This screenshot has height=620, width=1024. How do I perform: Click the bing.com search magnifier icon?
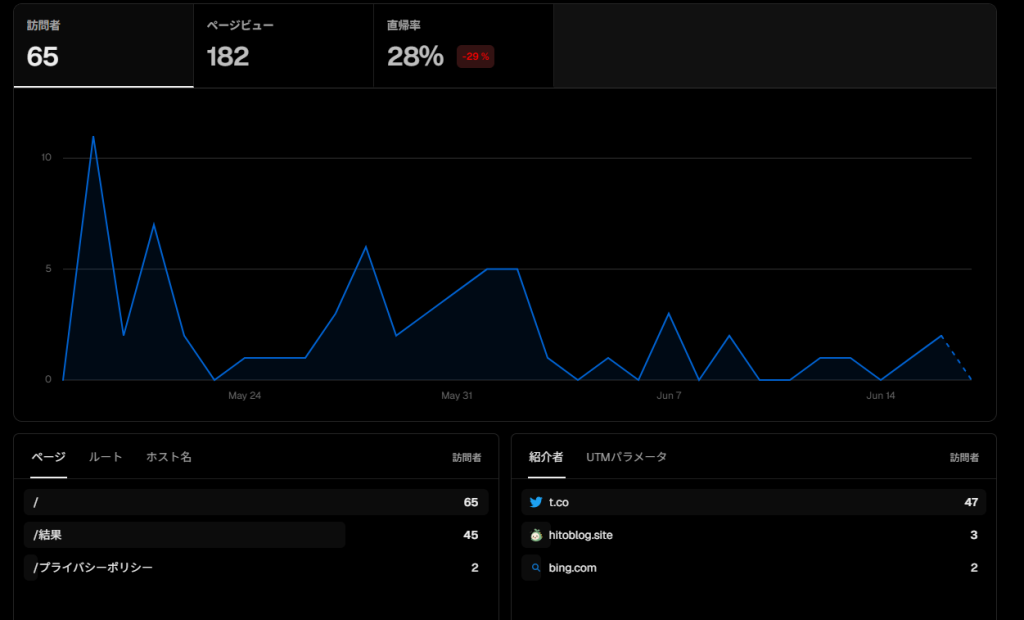click(536, 568)
